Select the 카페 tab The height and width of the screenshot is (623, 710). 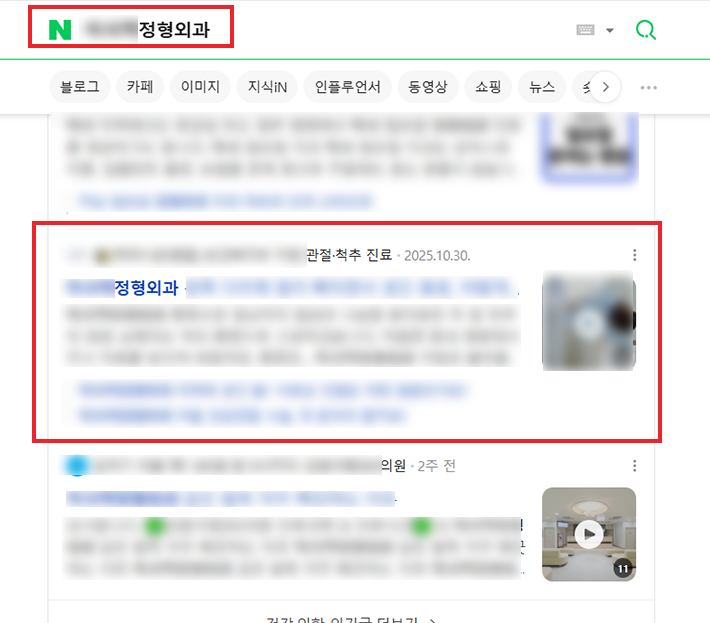point(140,86)
